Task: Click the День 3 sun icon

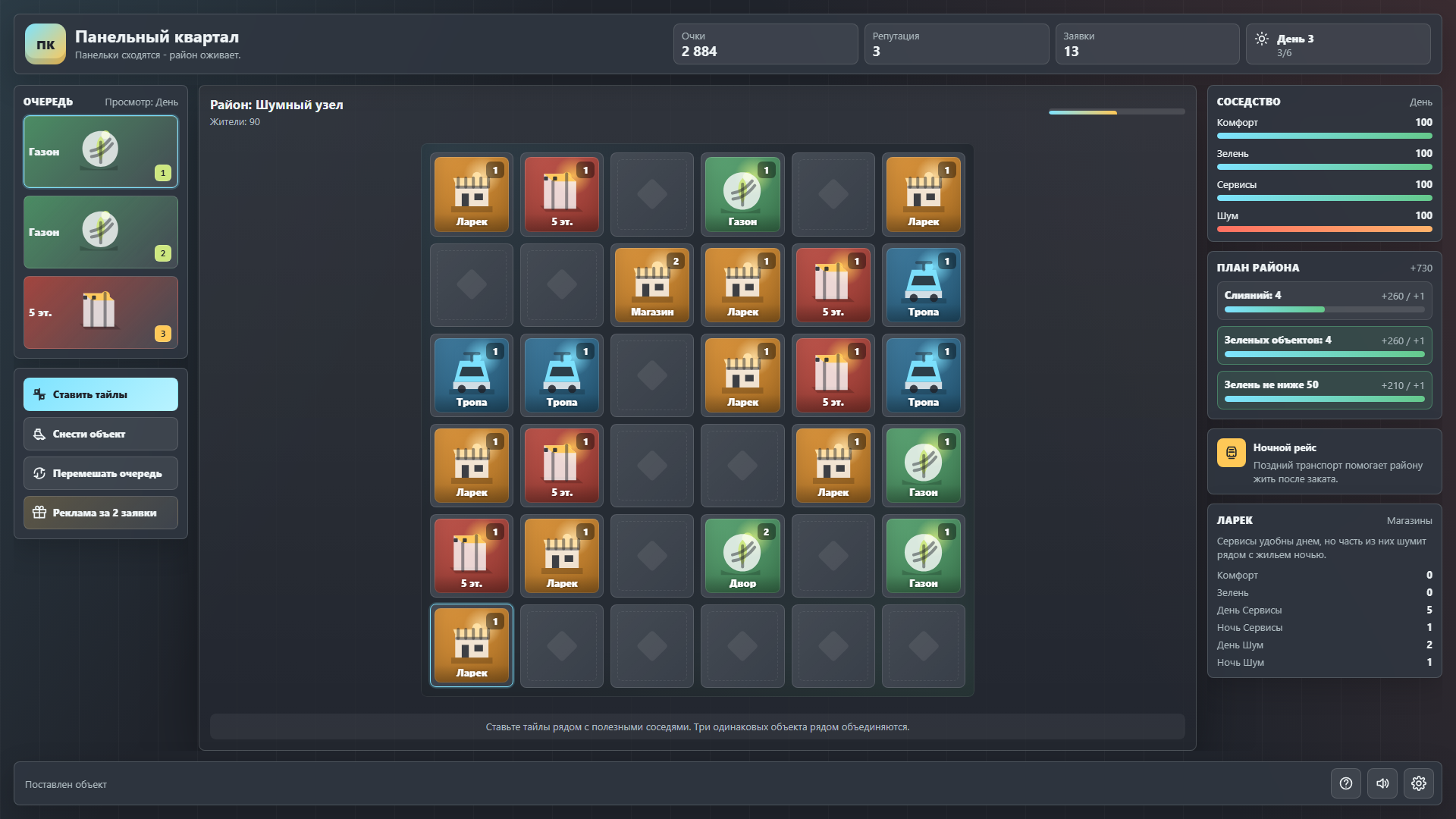Action: [1262, 39]
